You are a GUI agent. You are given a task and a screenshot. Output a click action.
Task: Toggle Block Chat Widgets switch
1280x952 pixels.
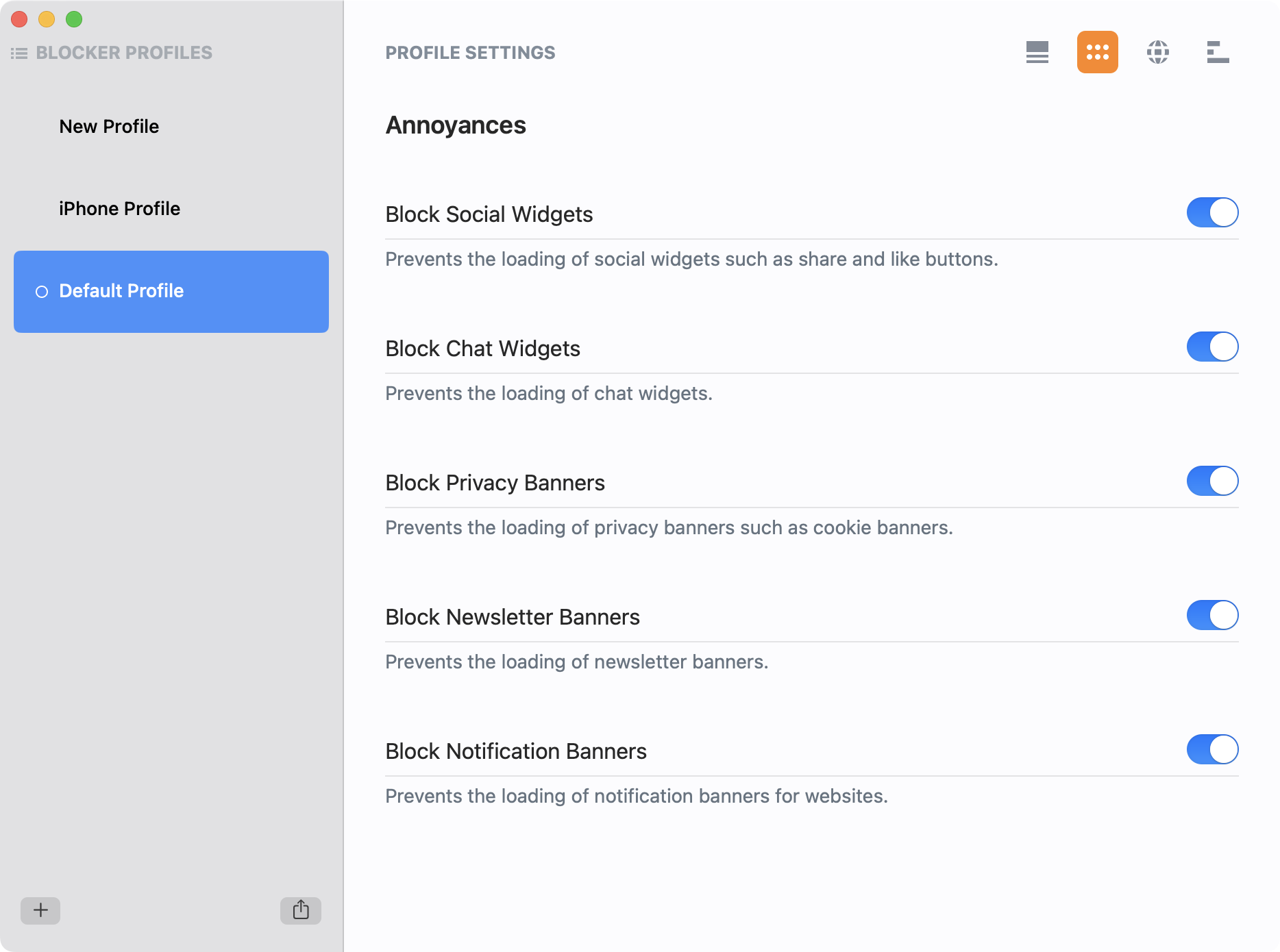[x=1212, y=347]
